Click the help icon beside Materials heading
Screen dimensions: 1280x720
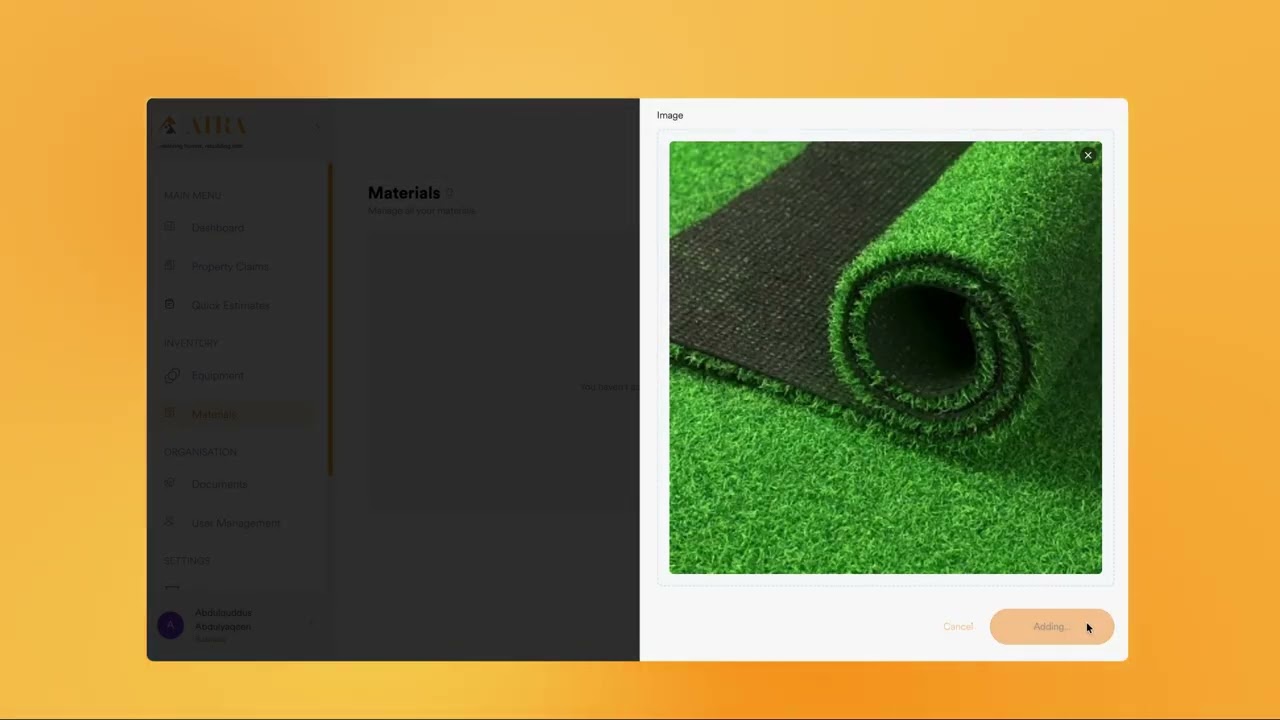click(450, 193)
